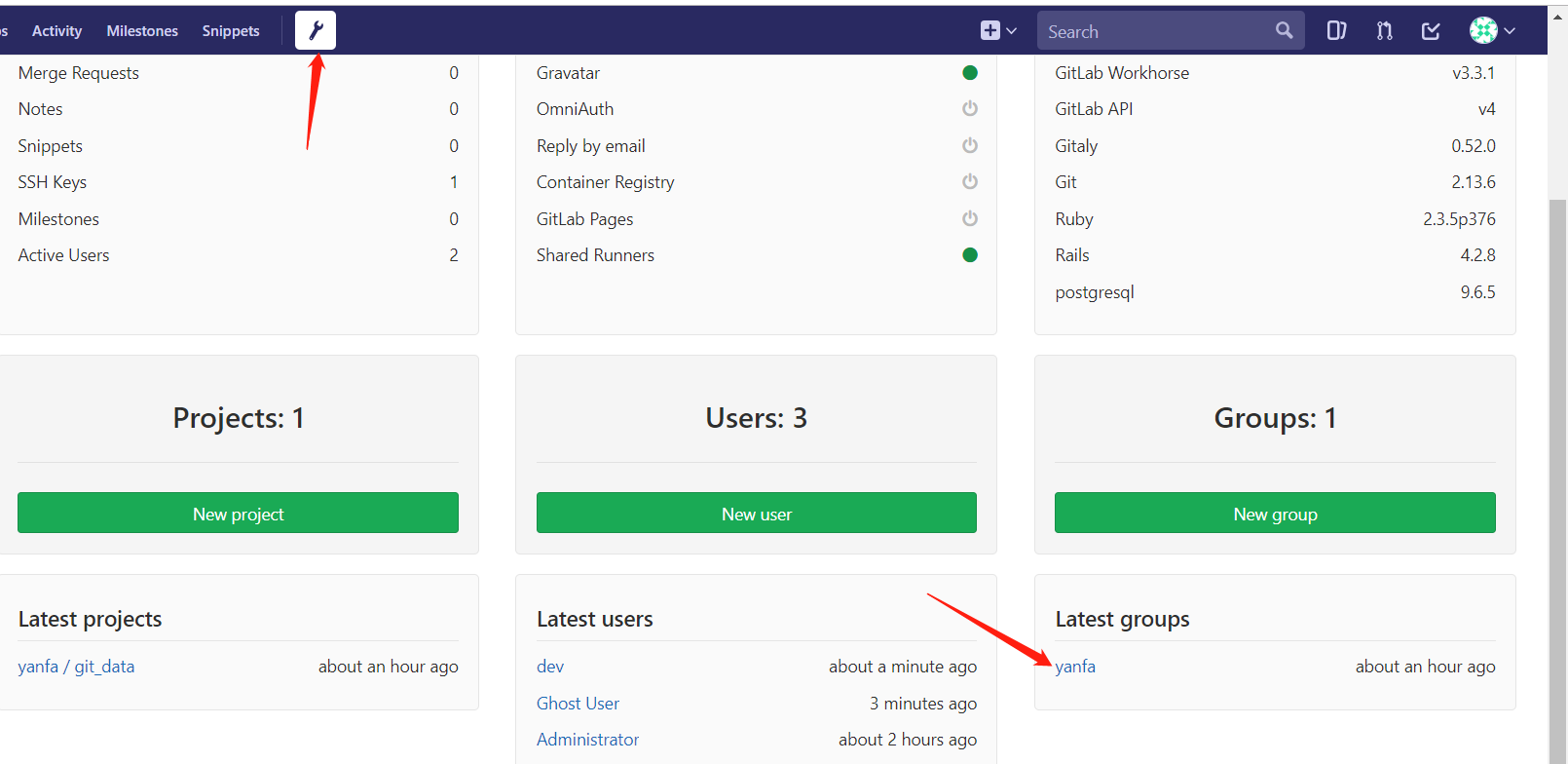Expand the plus new-item dropdown
1568x764 pixels.
tap(998, 30)
